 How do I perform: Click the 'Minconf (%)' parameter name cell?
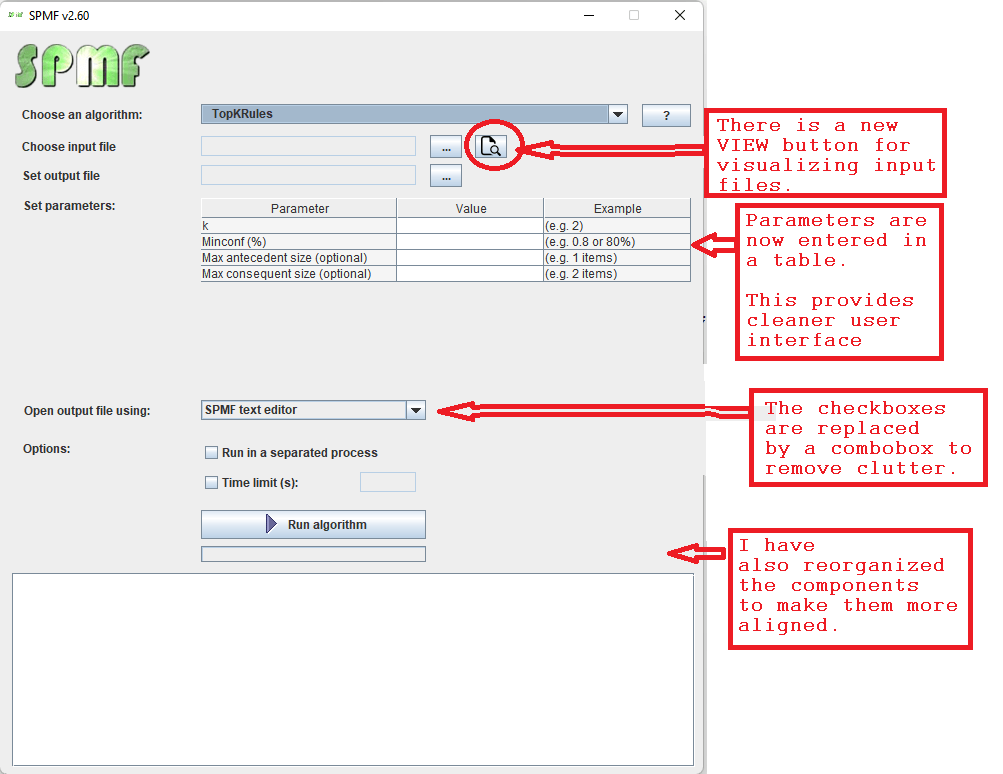click(x=299, y=242)
